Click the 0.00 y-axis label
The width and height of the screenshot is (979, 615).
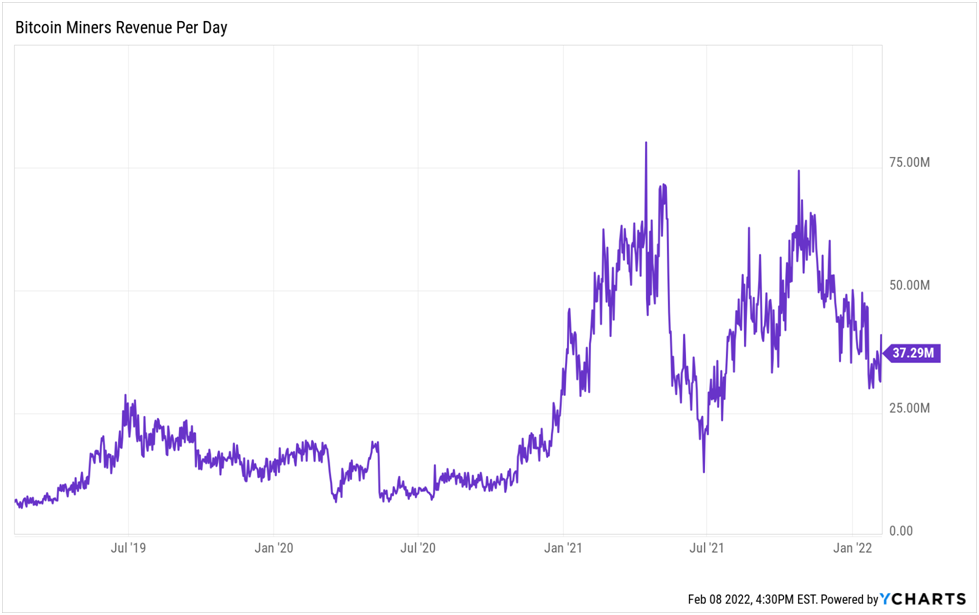(x=900, y=531)
